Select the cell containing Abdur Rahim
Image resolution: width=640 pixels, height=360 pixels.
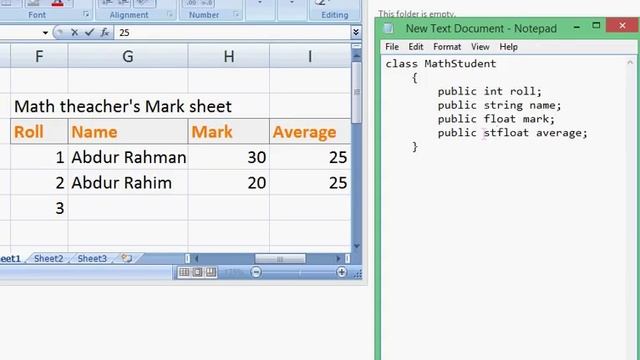tap(128, 182)
